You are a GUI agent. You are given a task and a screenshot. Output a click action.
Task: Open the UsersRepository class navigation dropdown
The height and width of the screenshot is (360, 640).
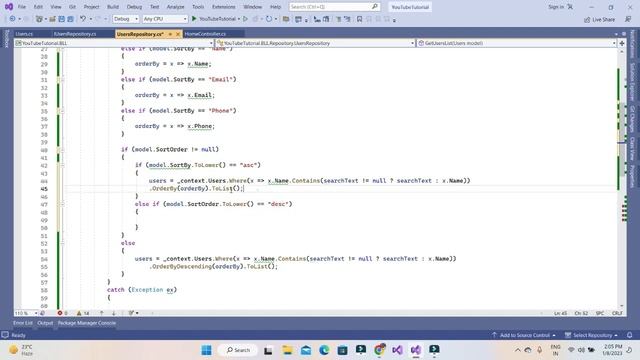pos(315,43)
